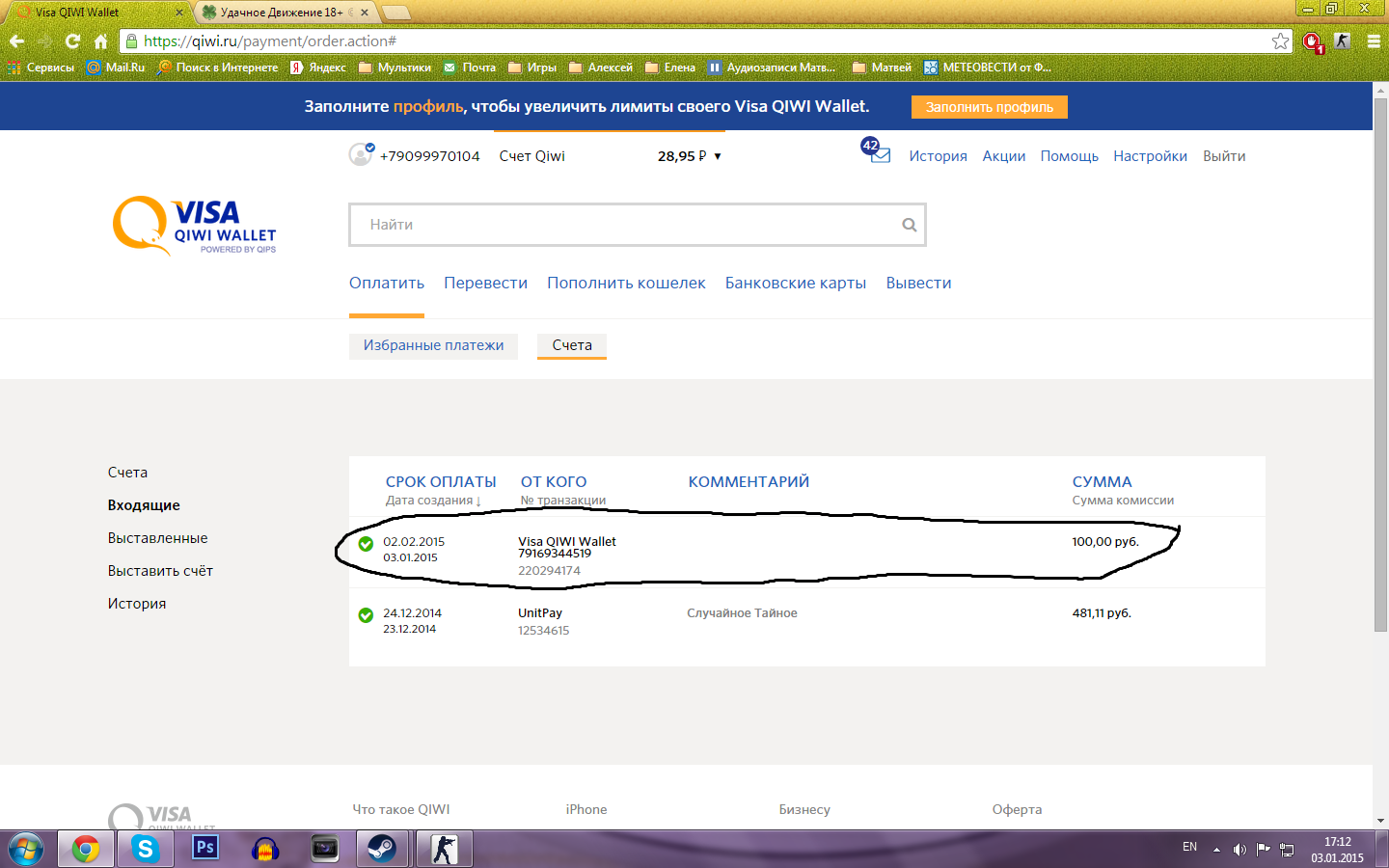Select the Счета sub-tab

[572, 345]
